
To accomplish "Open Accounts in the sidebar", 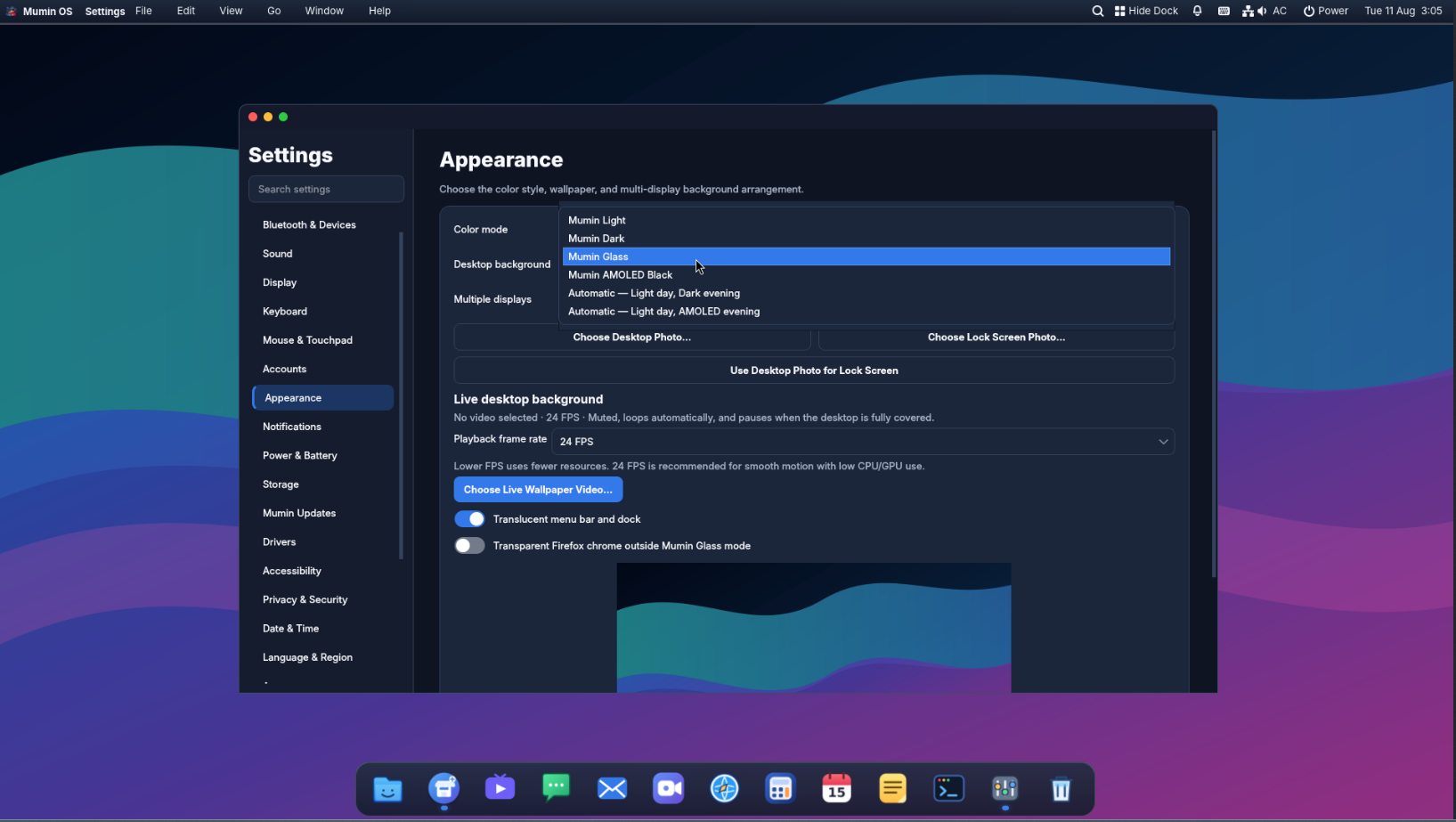I will [x=323, y=369].
